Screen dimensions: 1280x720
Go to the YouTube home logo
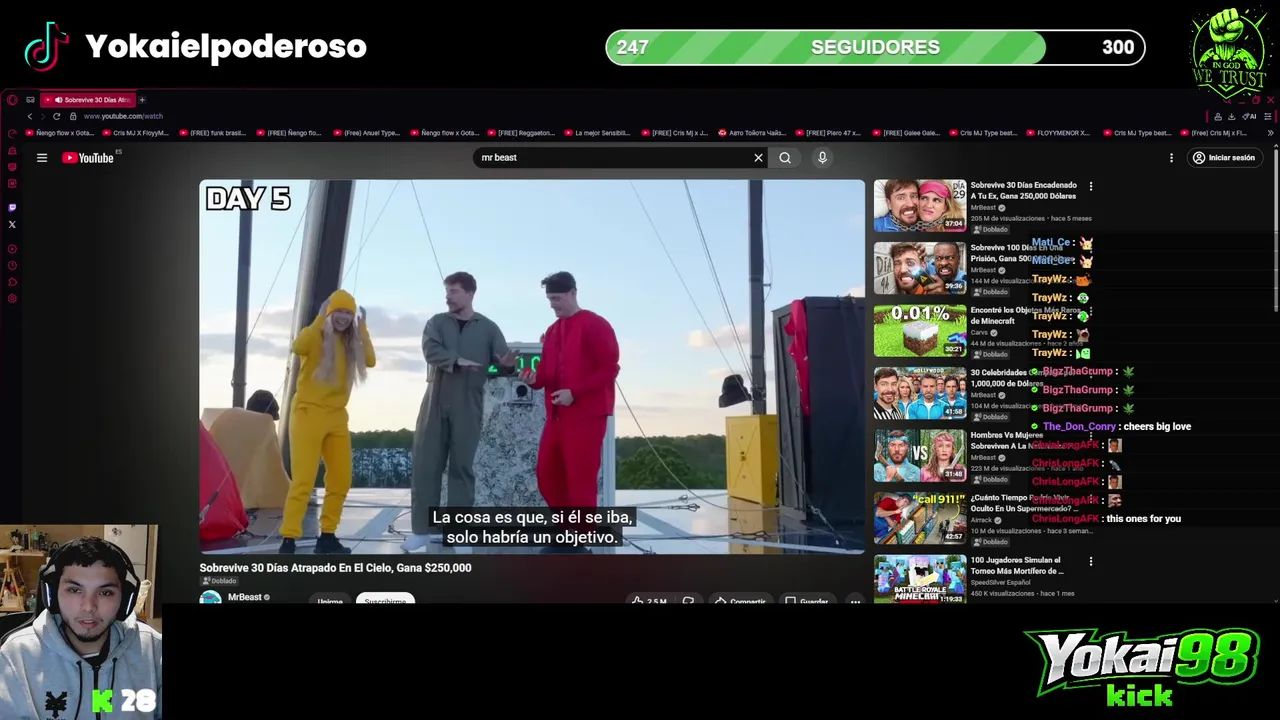pos(89,158)
